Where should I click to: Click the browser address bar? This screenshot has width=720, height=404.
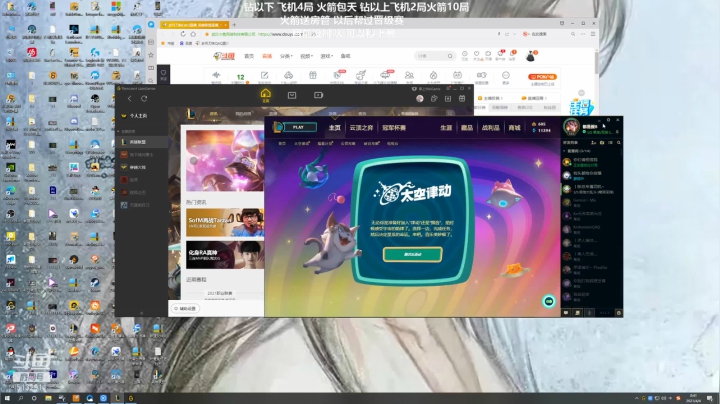349,34
